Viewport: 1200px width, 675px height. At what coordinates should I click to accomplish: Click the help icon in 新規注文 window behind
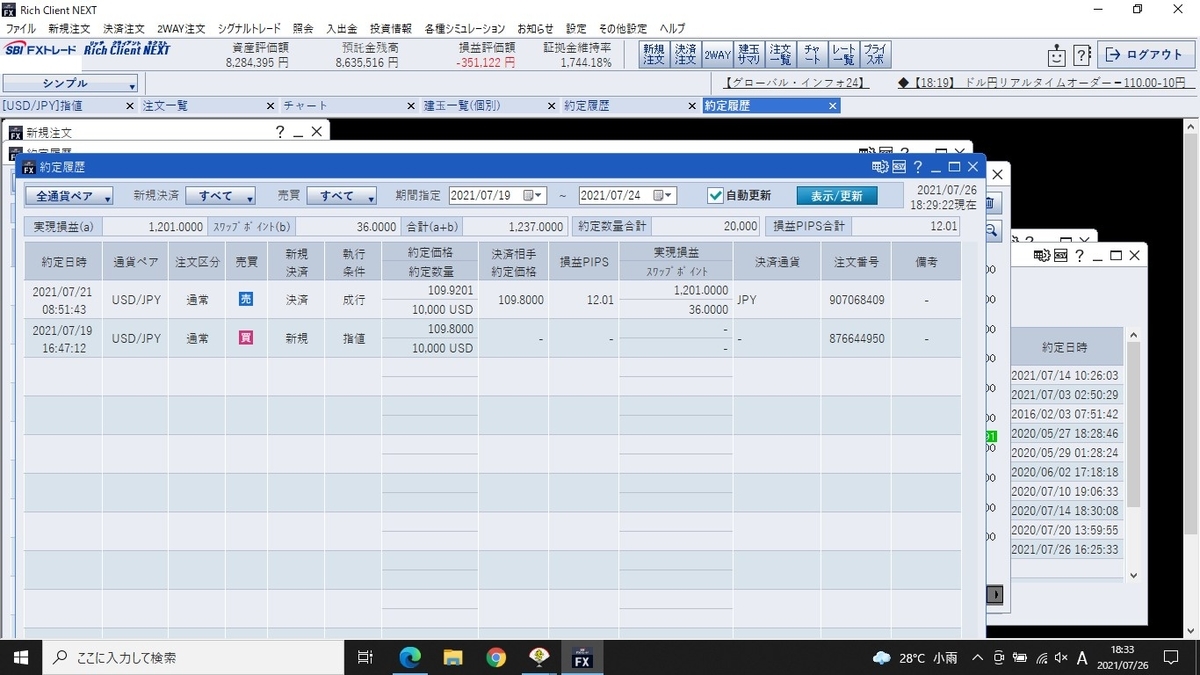tap(280, 131)
